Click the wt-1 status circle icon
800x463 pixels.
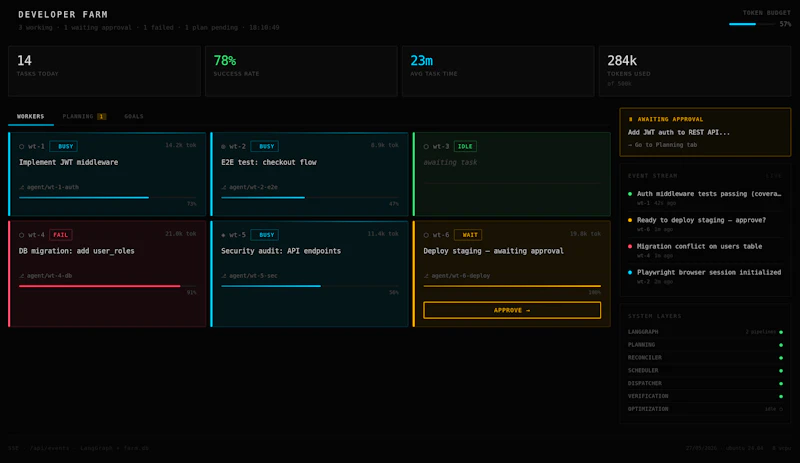[21, 147]
